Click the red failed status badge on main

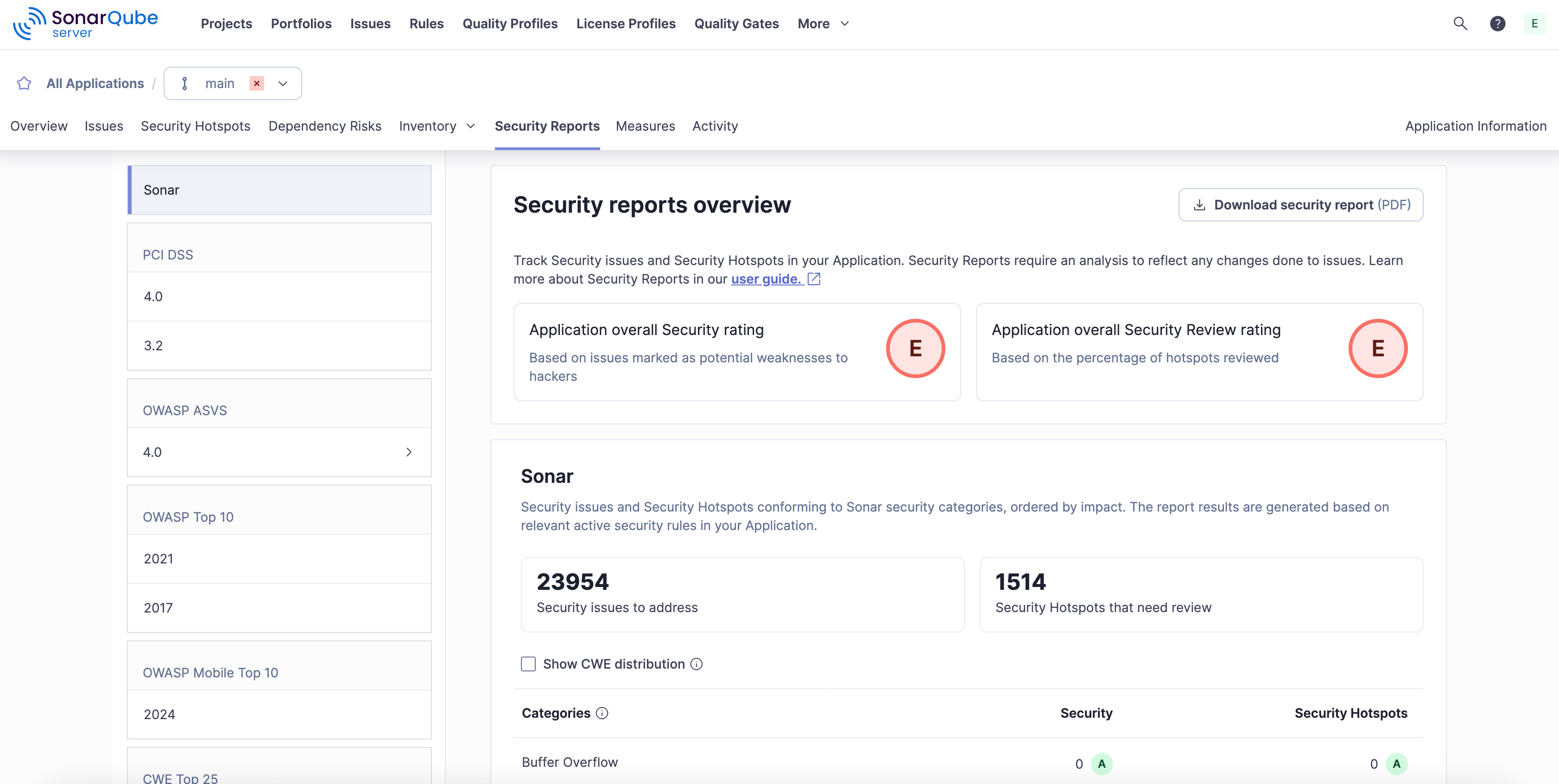pyautogui.click(x=257, y=83)
